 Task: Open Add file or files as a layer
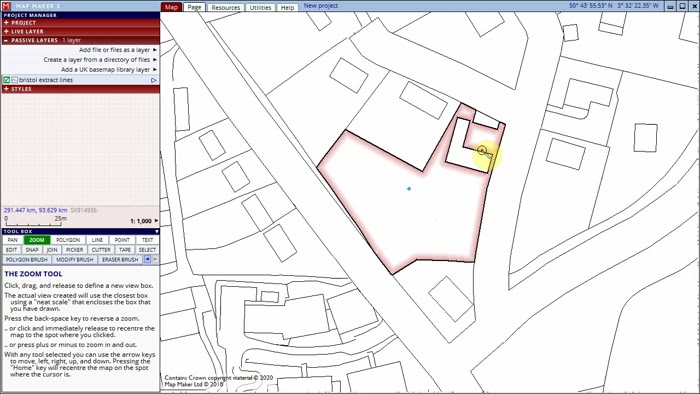[118, 50]
